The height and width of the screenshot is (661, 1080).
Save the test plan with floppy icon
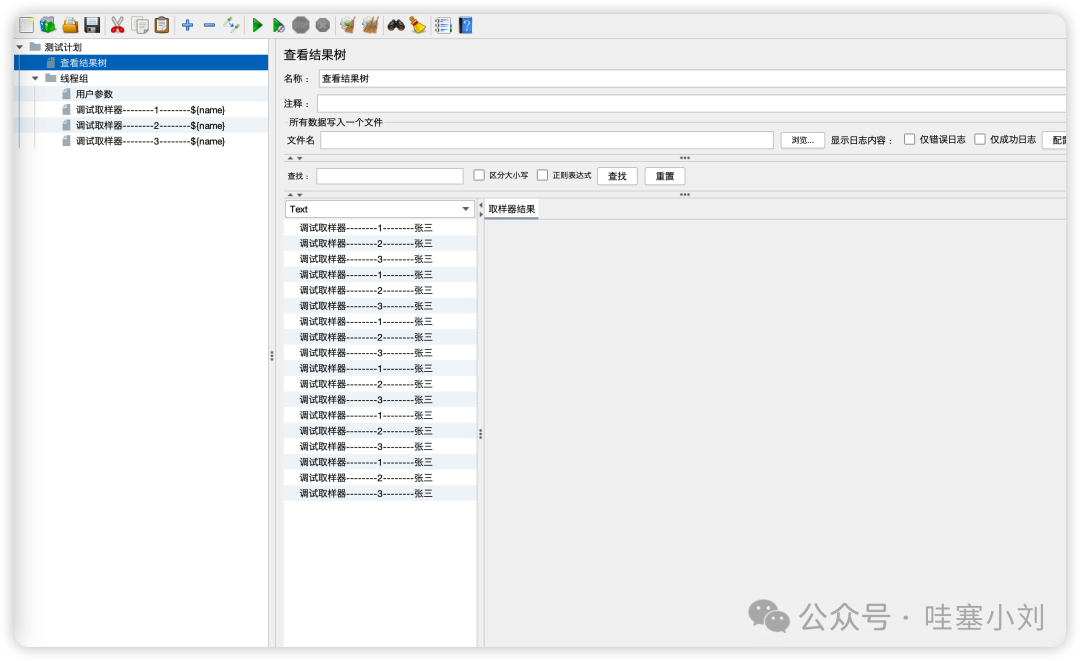pos(92,25)
